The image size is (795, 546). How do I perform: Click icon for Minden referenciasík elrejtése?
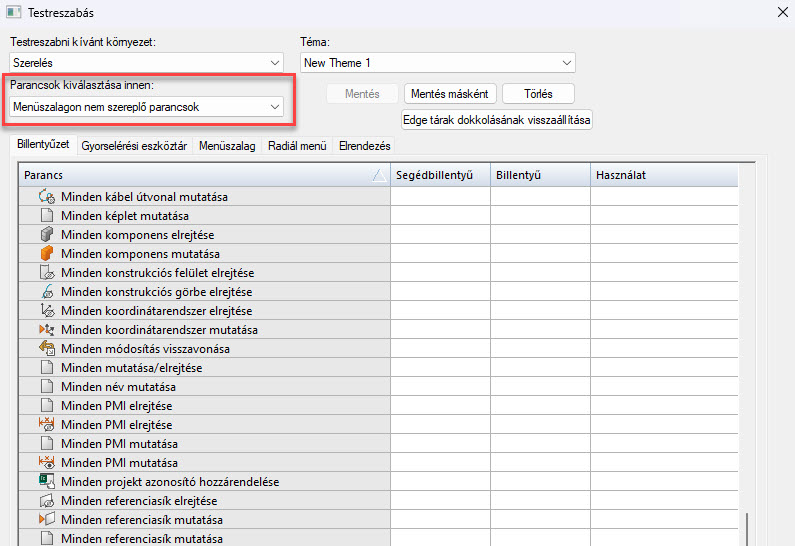[46, 501]
